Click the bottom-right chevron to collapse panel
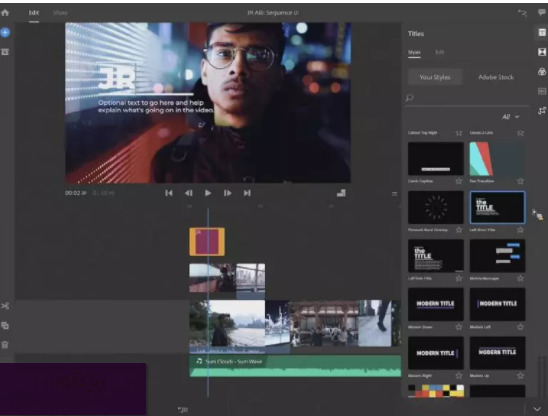This screenshot has height=416, width=548. 537,409
